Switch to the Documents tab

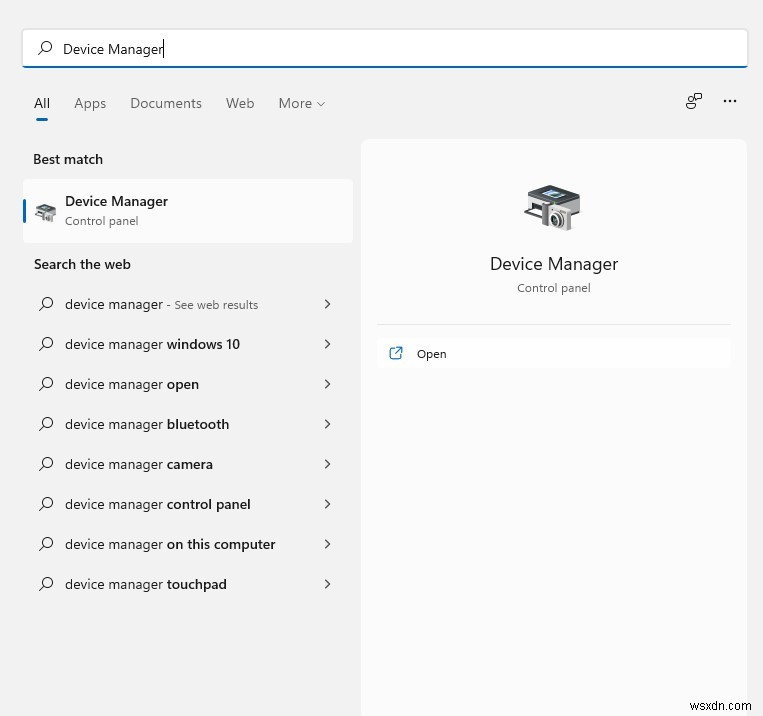pos(166,103)
